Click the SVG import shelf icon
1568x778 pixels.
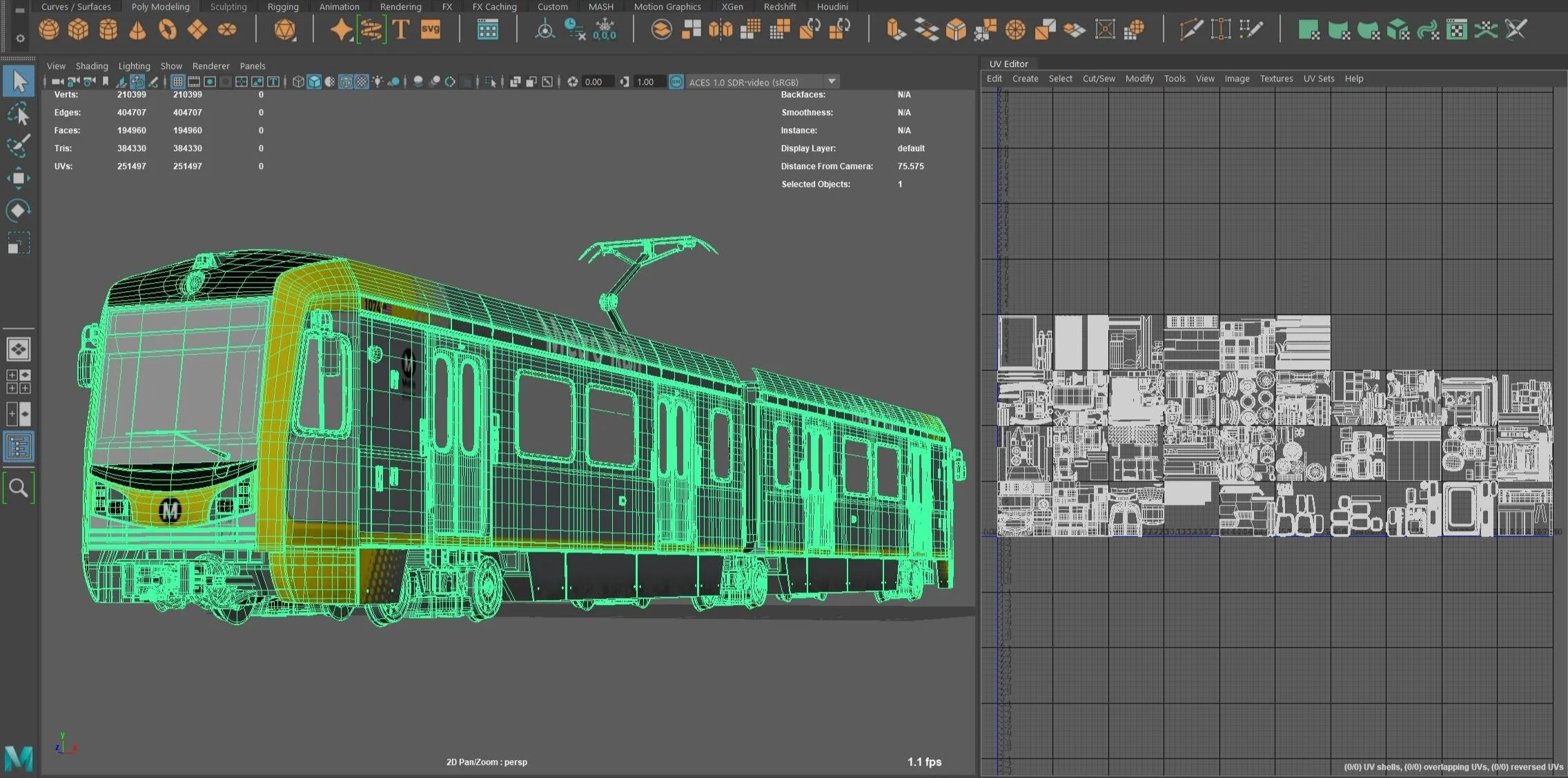(x=430, y=30)
